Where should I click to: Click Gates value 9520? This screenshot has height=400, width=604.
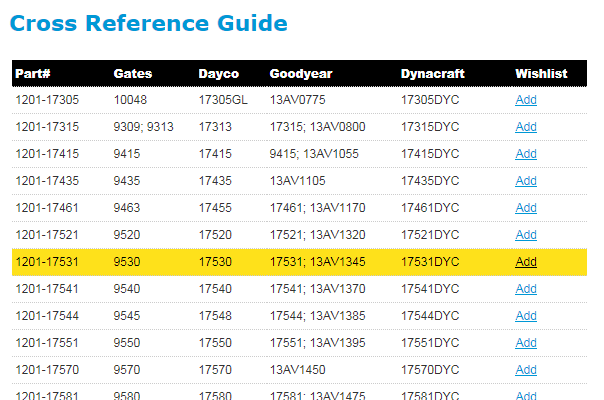pyautogui.click(x=127, y=235)
